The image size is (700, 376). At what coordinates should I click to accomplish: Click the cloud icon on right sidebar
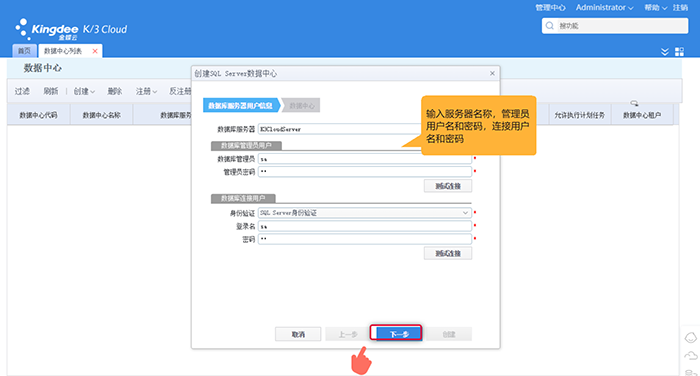click(x=691, y=355)
